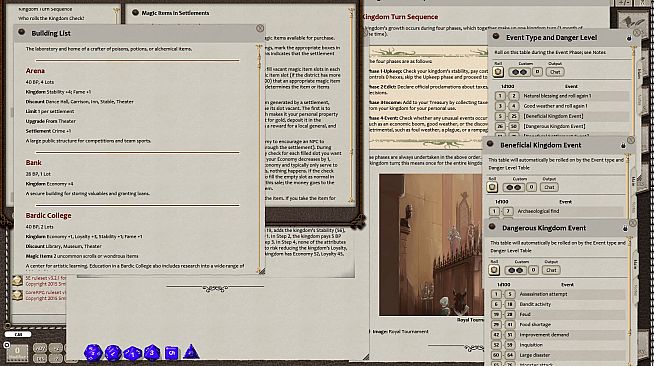Click link dot beside Magic Items in Settlements
This screenshot has height=366, width=654.
(x=135, y=13)
